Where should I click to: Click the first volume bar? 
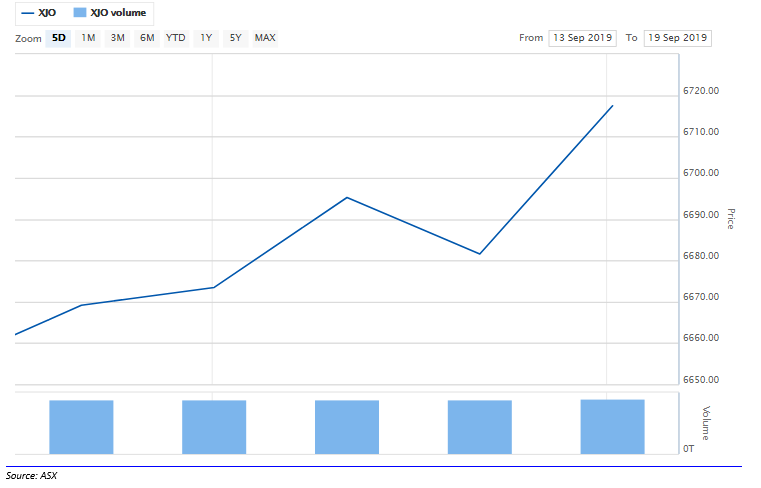82,427
